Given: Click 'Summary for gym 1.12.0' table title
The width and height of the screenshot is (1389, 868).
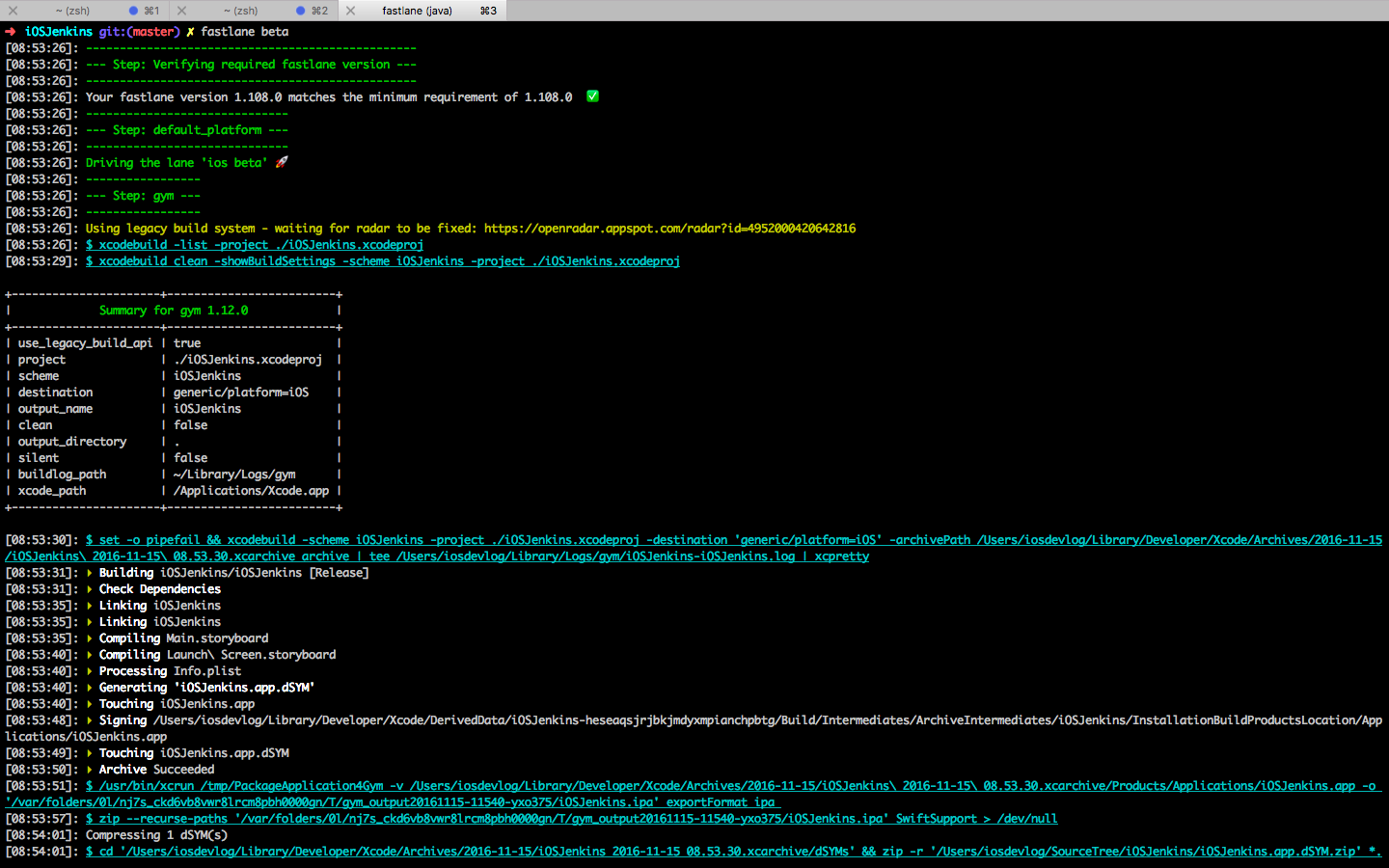Looking at the screenshot, I should click(x=174, y=311).
